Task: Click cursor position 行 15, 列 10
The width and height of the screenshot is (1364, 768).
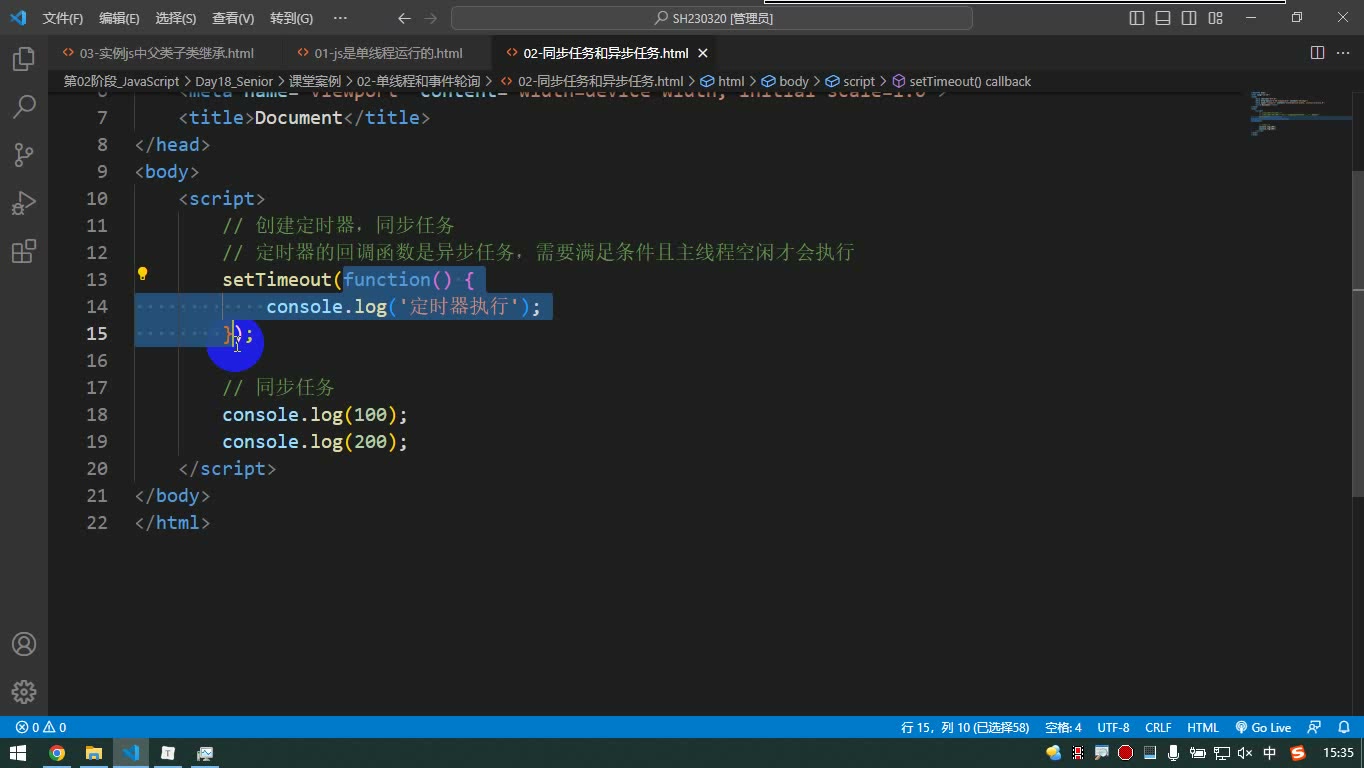Action: tap(965, 728)
